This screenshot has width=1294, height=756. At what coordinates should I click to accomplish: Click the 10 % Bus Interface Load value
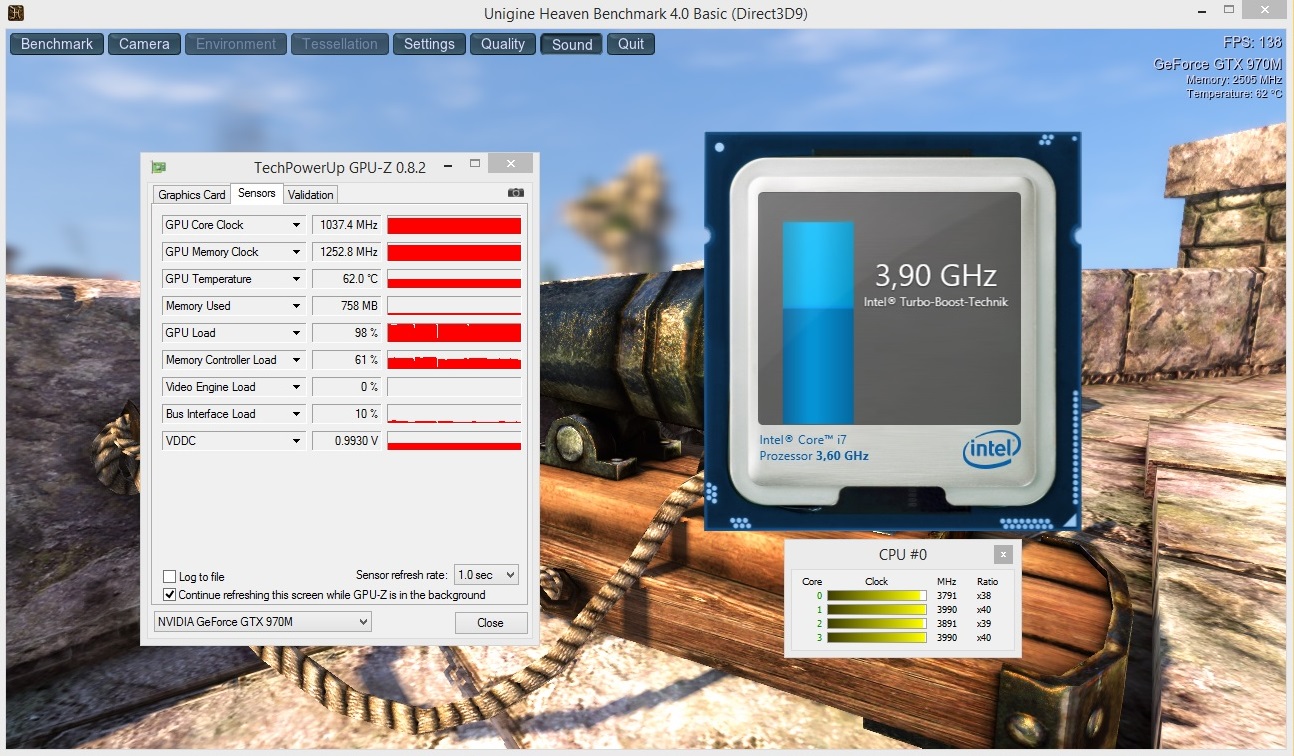pyautogui.click(x=346, y=414)
